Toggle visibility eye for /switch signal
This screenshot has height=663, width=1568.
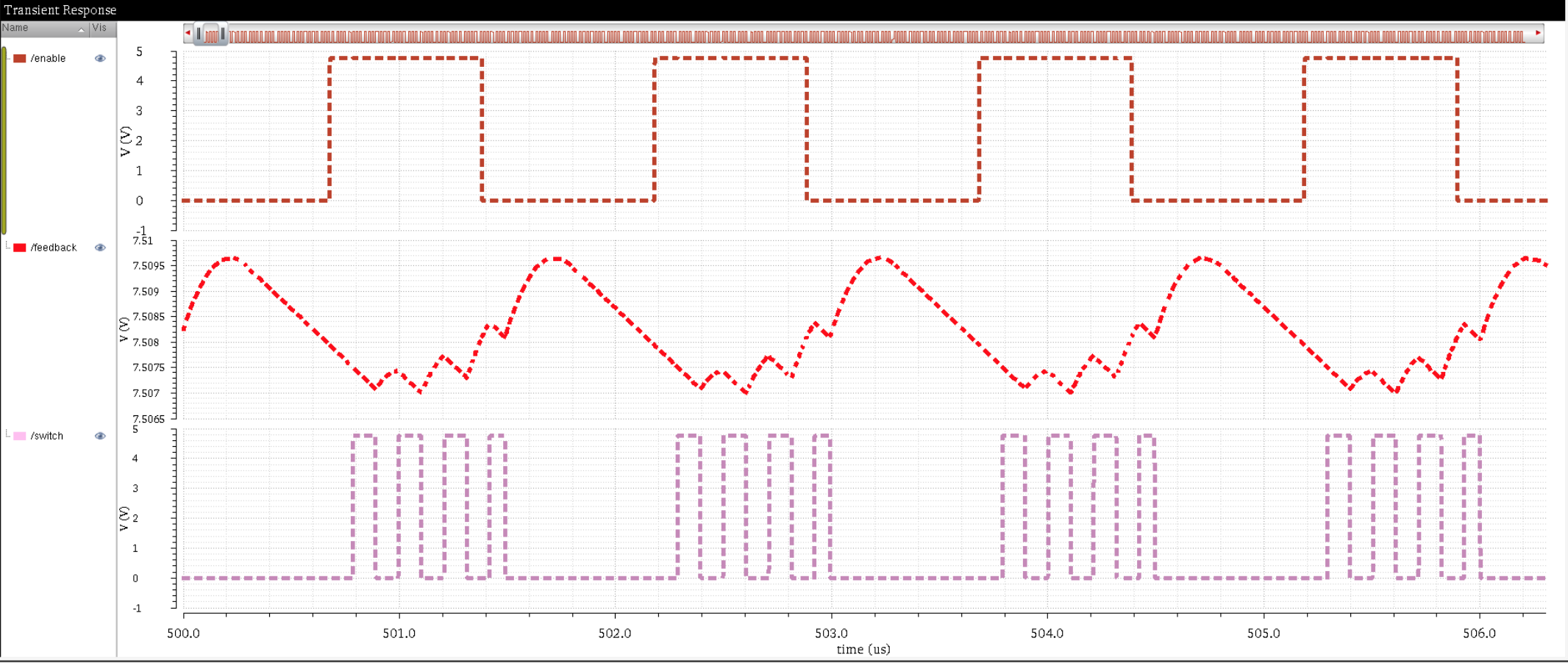point(100,436)
